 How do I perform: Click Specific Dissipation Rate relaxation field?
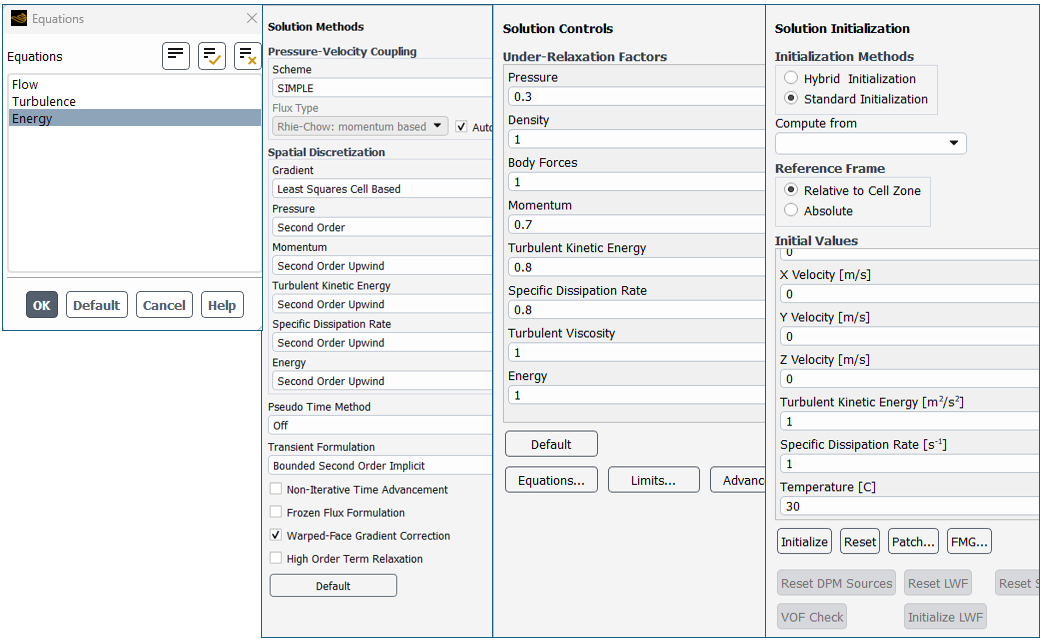[x=637, y=309]
